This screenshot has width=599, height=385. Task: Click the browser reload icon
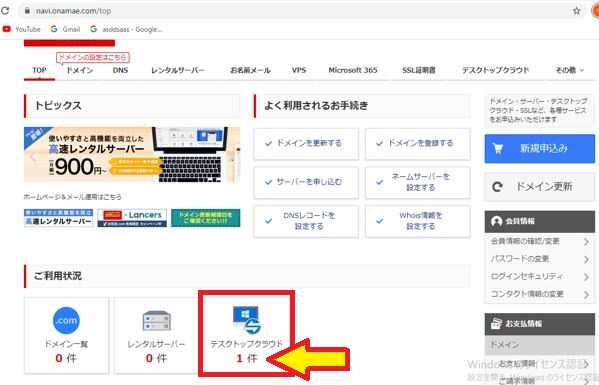(x=5, y=11)
